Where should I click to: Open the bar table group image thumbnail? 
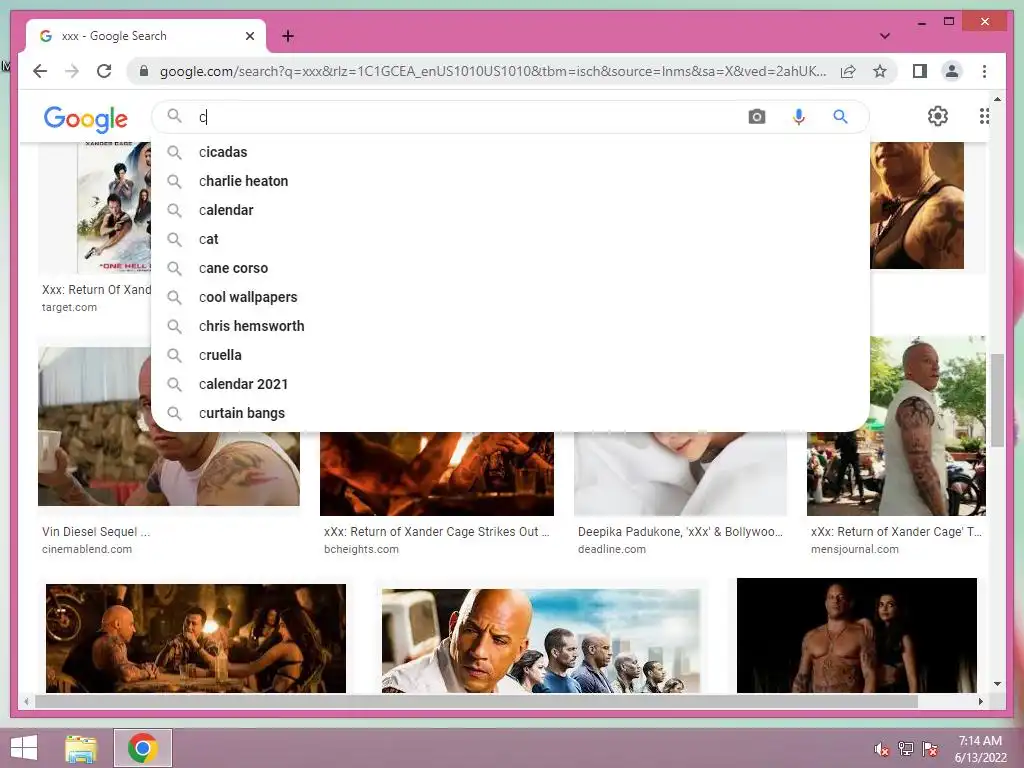click(196, 638)
